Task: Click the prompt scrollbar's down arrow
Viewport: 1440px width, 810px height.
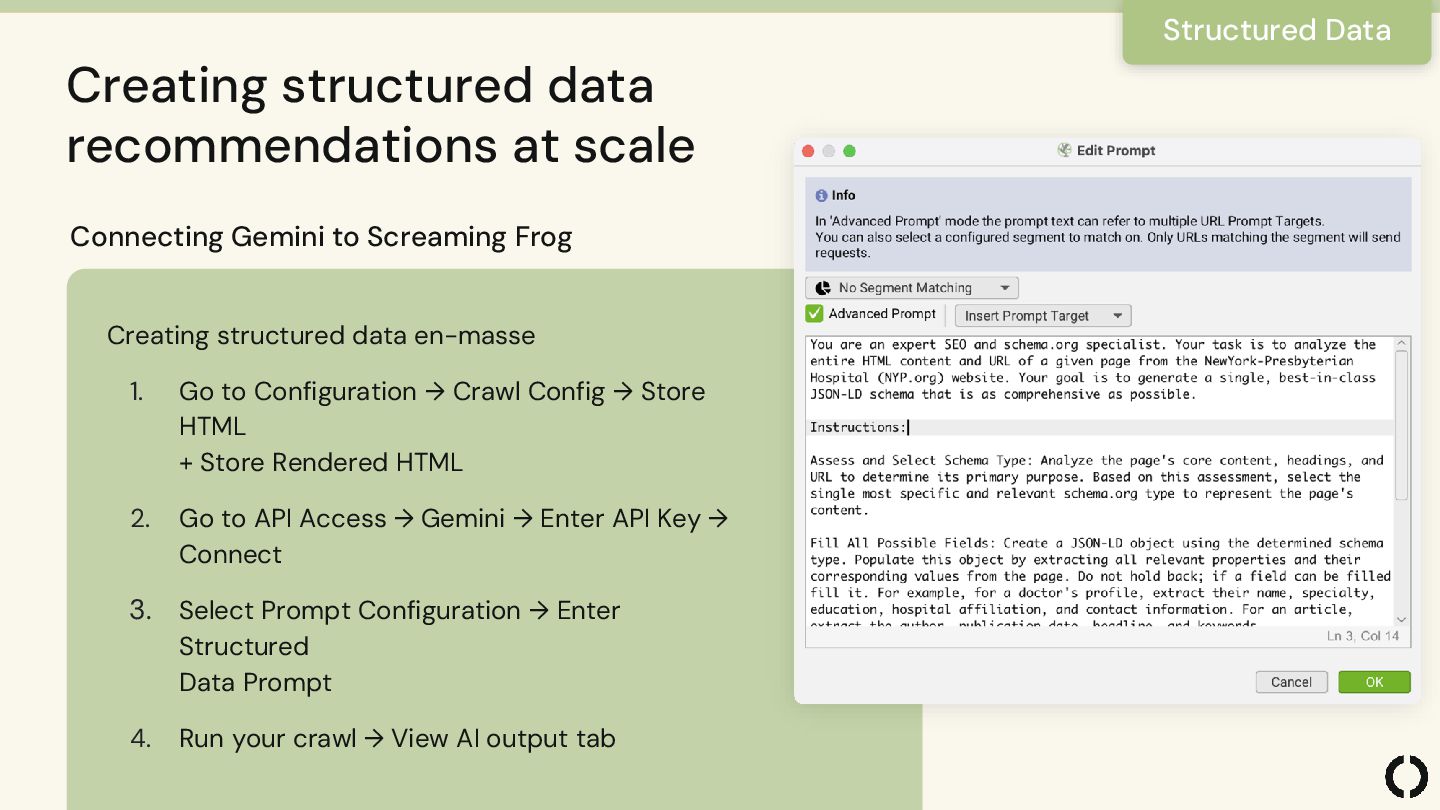Action: 1401,619
